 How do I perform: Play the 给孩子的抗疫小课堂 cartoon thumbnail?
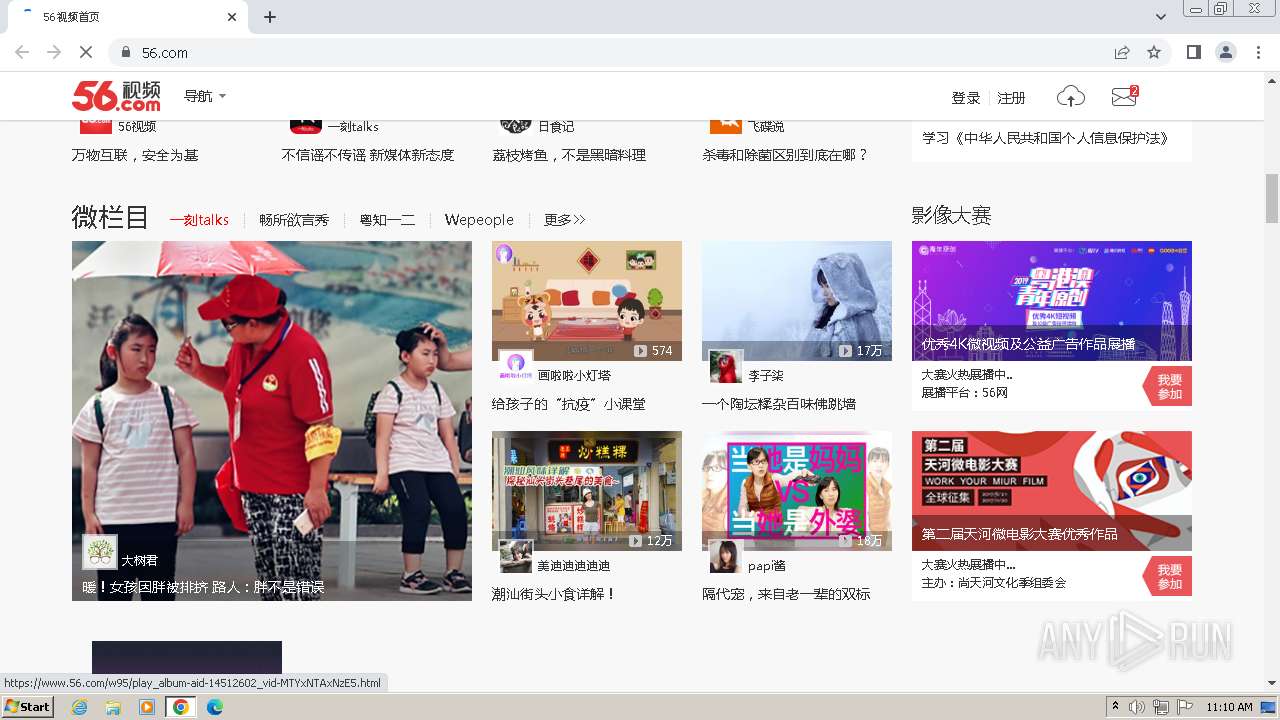(587, 301)
